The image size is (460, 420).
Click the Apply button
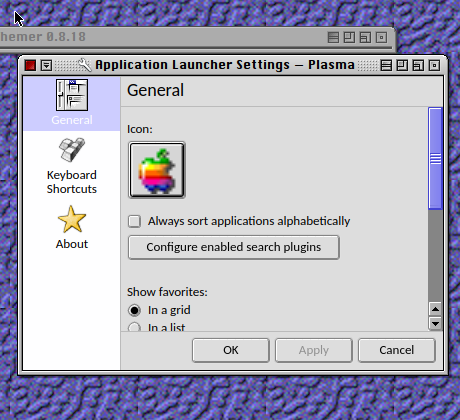point(314,350)
